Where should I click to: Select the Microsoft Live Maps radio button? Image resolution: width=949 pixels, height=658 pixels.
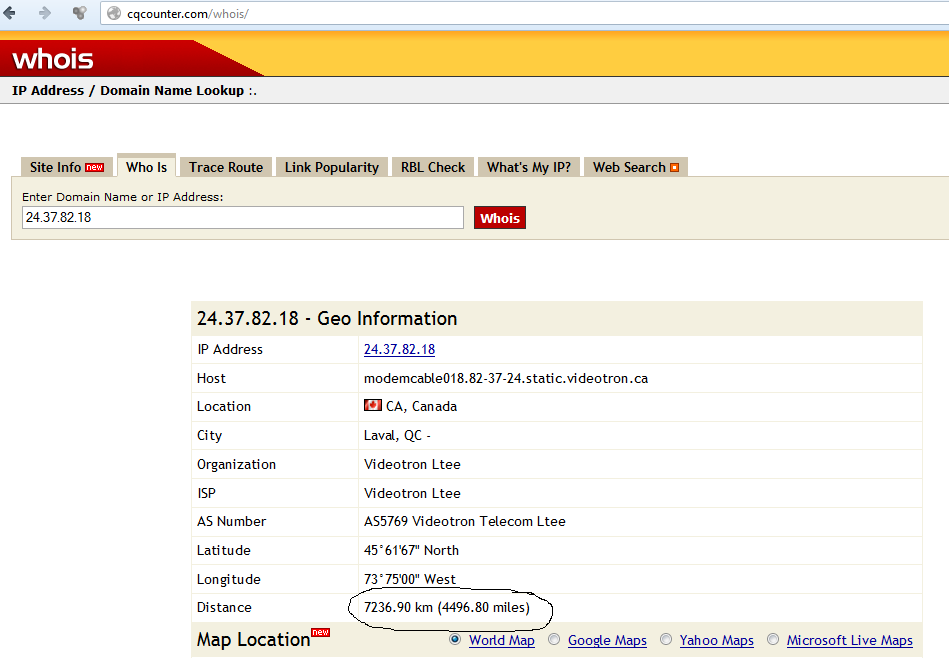[773, 639]
